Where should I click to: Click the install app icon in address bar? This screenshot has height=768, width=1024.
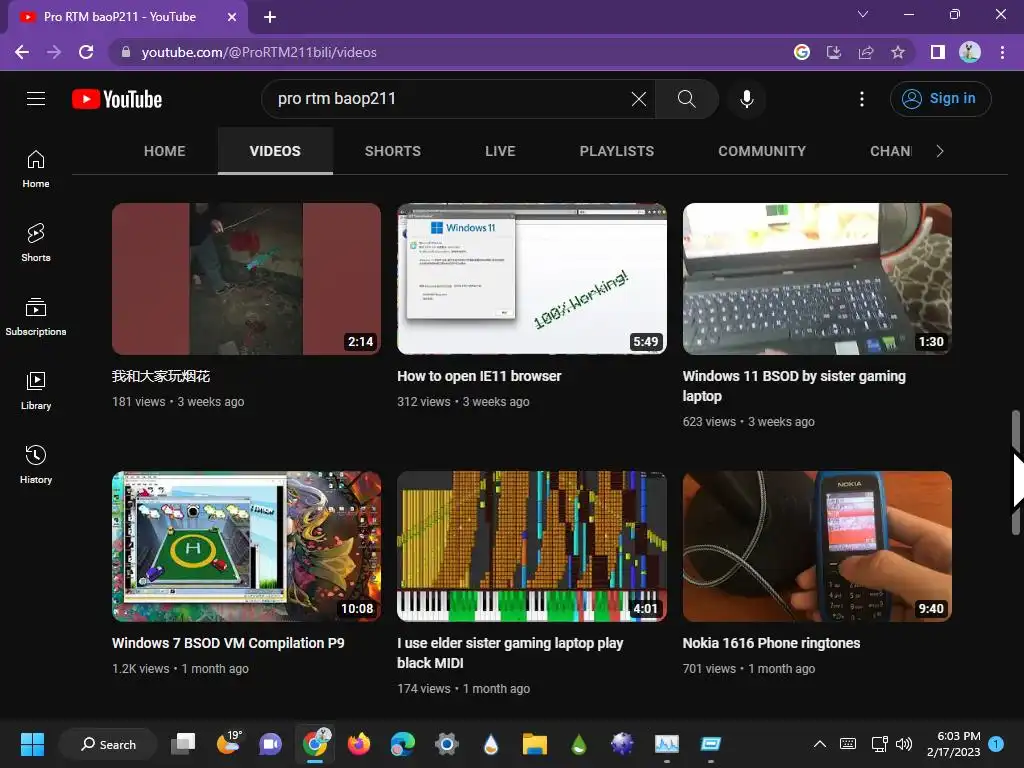(x=834, y=52)
